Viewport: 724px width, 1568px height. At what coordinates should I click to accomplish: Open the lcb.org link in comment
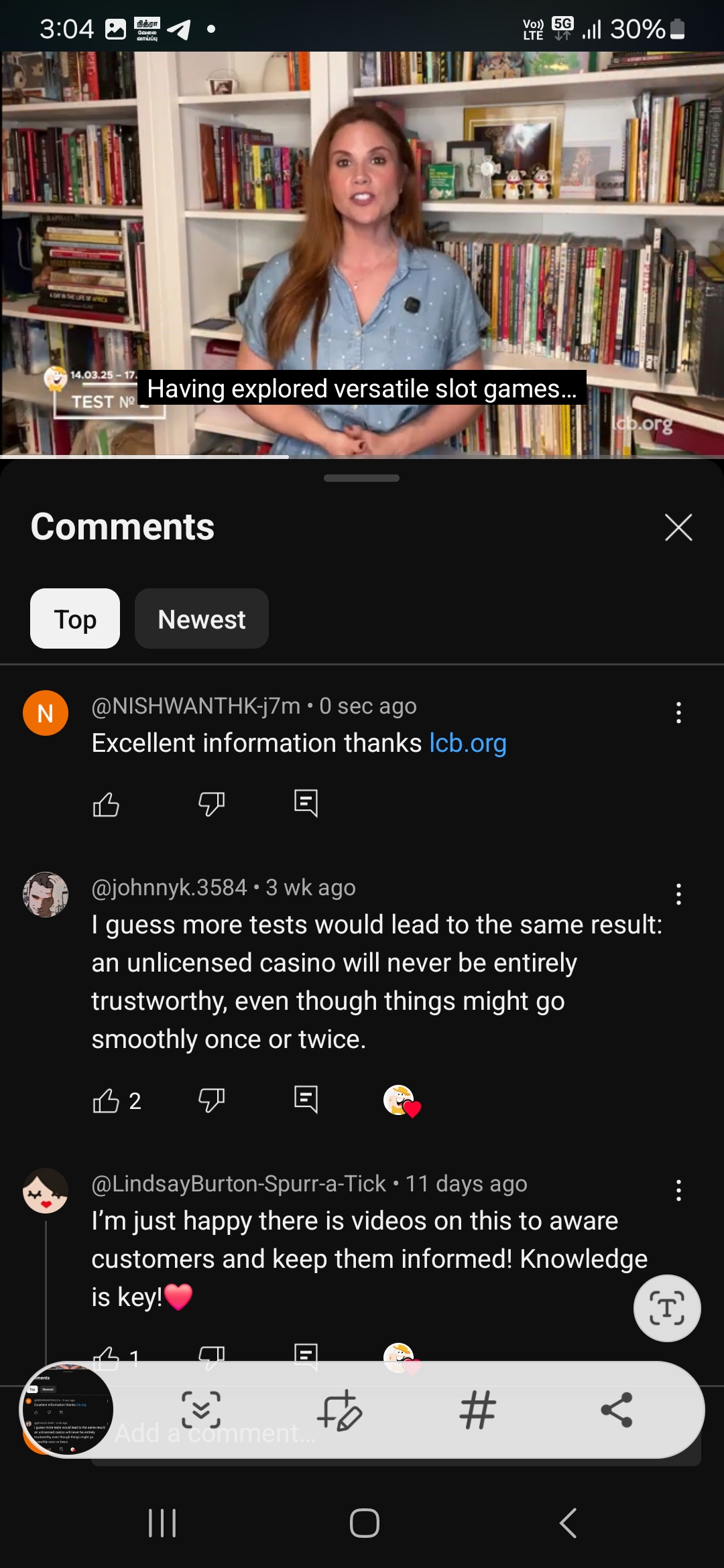(x=468, y=743)
